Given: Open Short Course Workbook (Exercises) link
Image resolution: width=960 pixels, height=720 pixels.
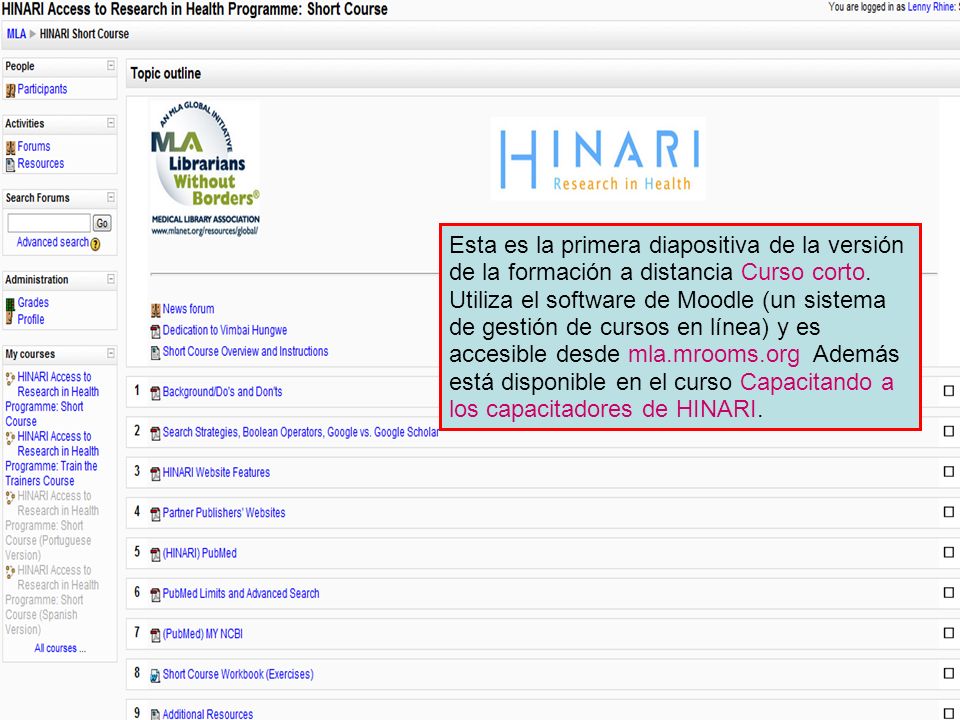Looking at the screenshot, I should click(x=238, y=675).
